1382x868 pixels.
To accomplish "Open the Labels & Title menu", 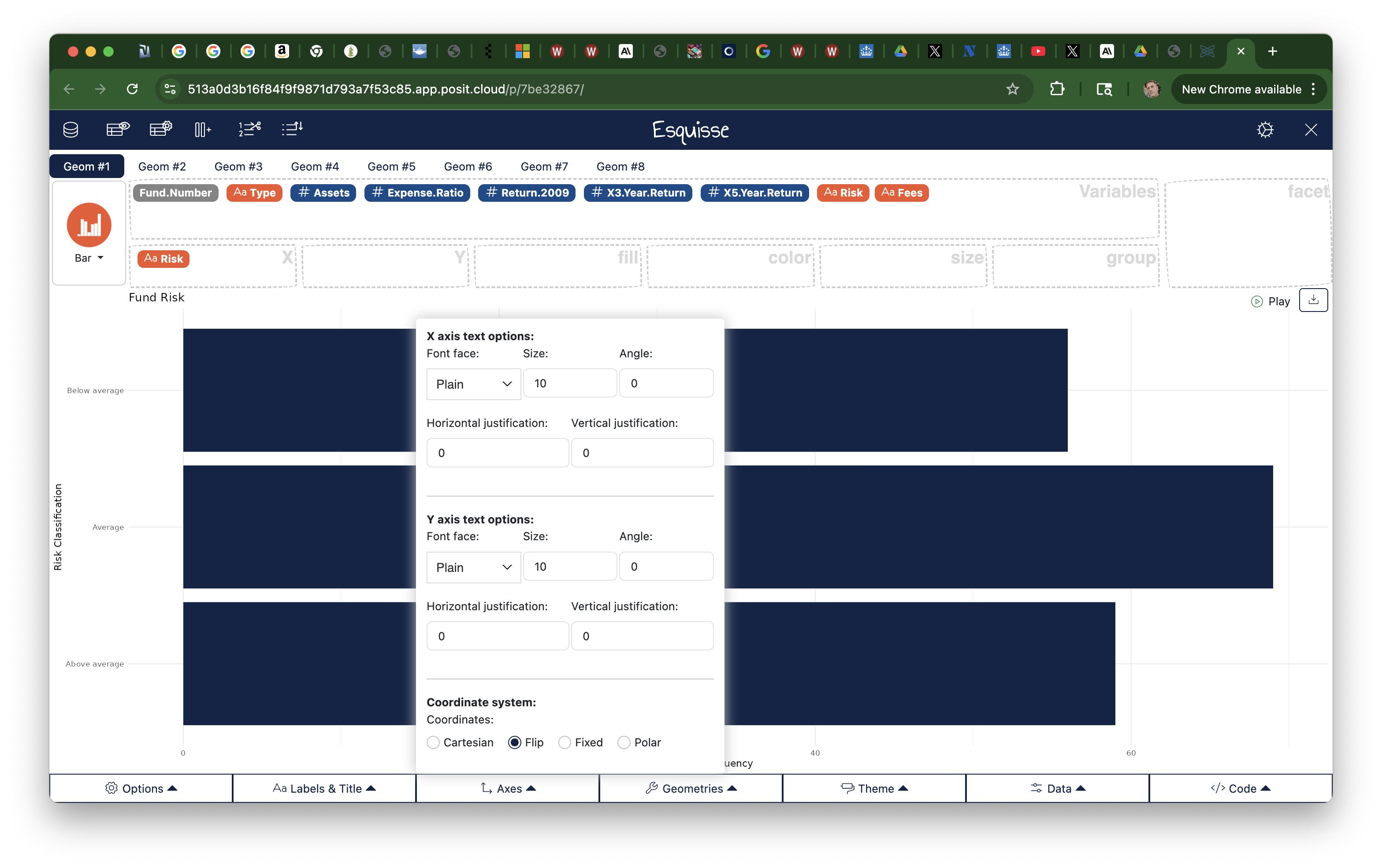I will tap(324, 788).
